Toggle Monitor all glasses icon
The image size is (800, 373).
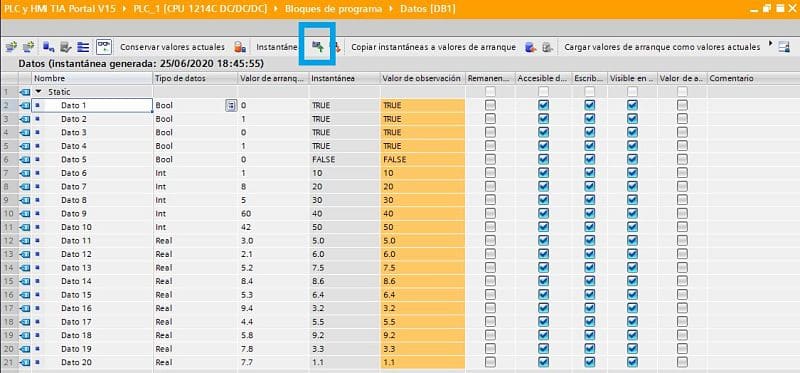click(103, 47)
